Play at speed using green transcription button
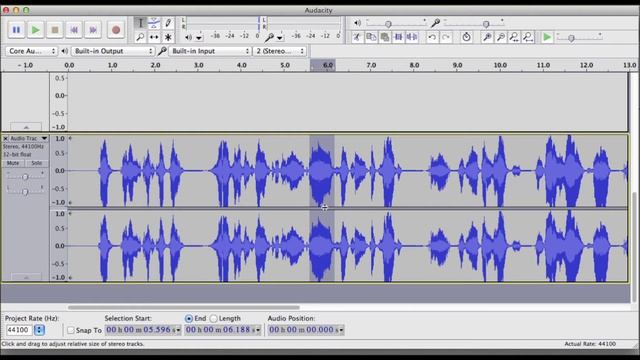The image size is (640, 360). [x=547, y=37]
